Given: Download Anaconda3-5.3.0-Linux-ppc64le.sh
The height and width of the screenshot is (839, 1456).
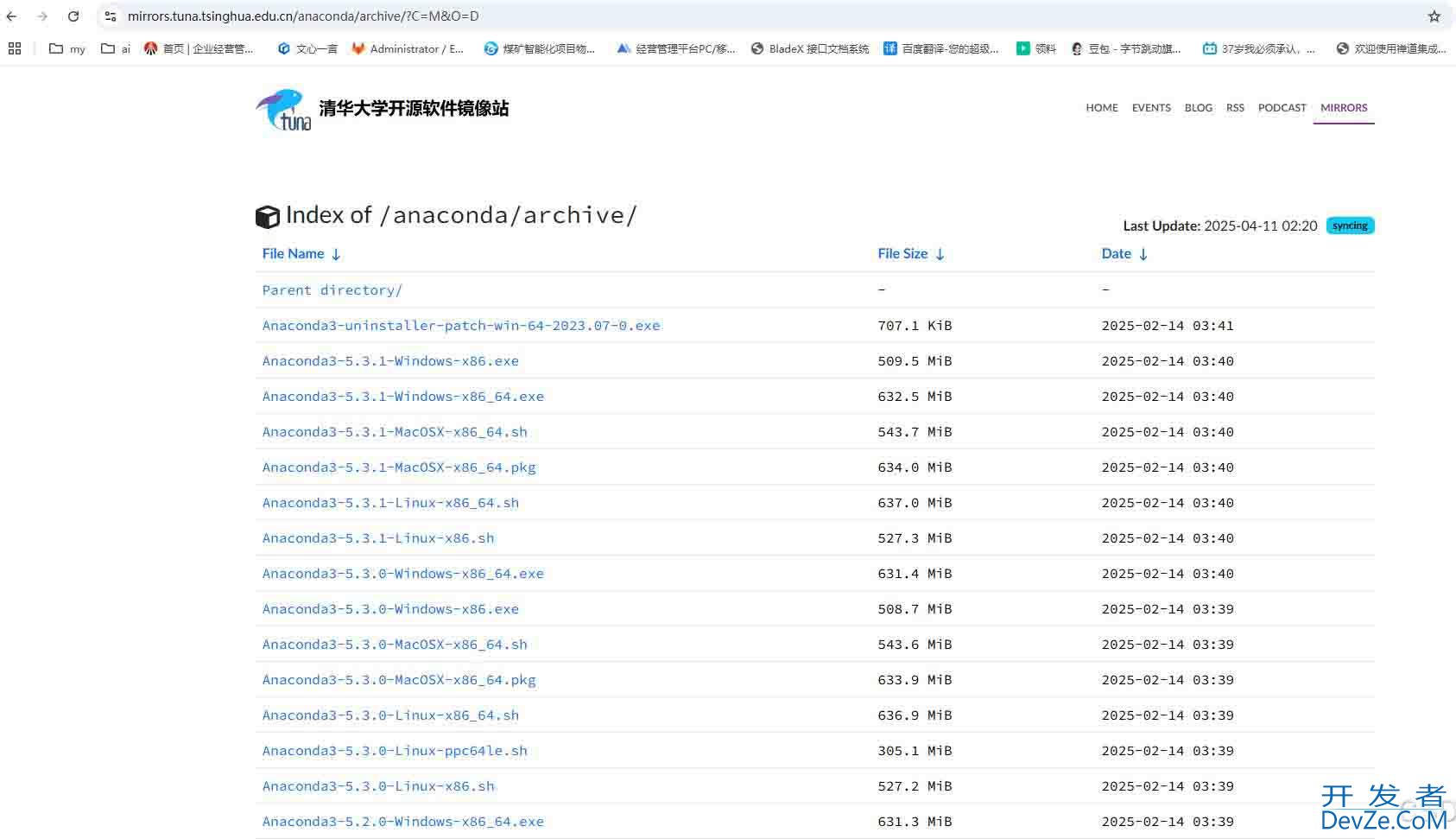Looking at the screenshot, I should (395, 751).
